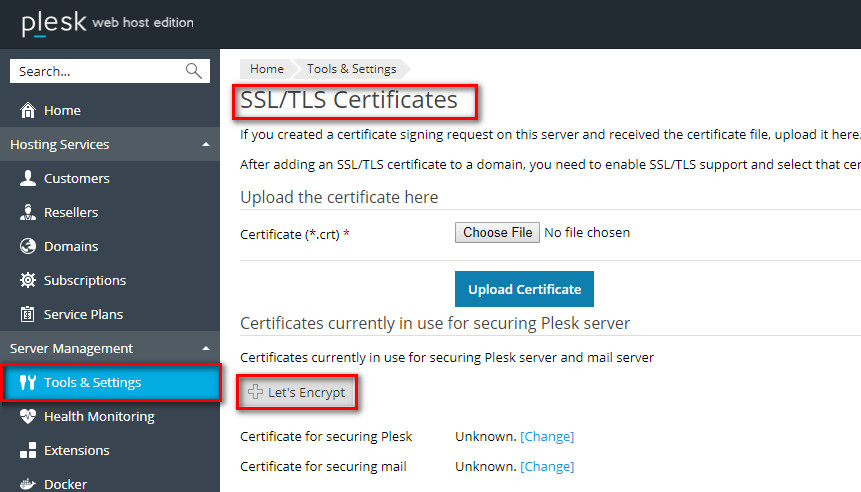Open Home via house icon

click(27, 110)
